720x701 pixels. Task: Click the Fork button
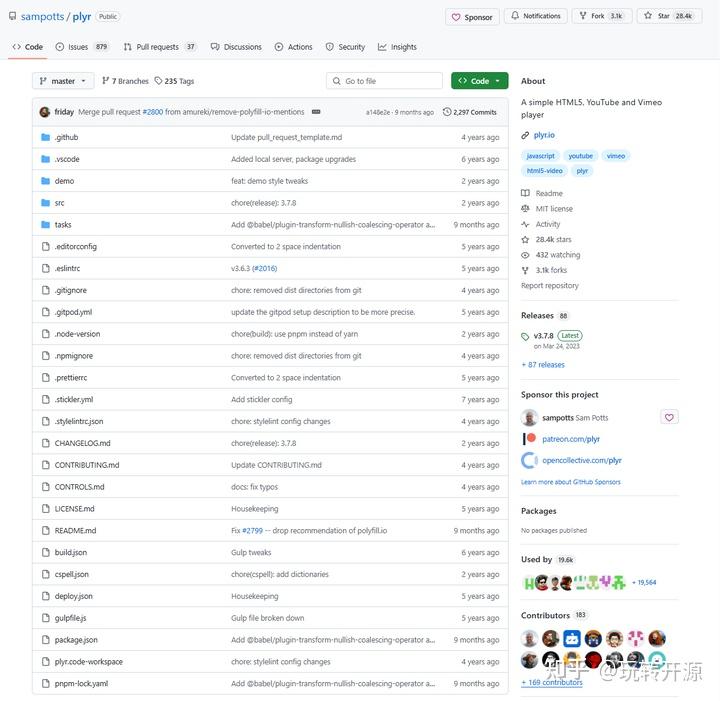(x=602, y=16)
